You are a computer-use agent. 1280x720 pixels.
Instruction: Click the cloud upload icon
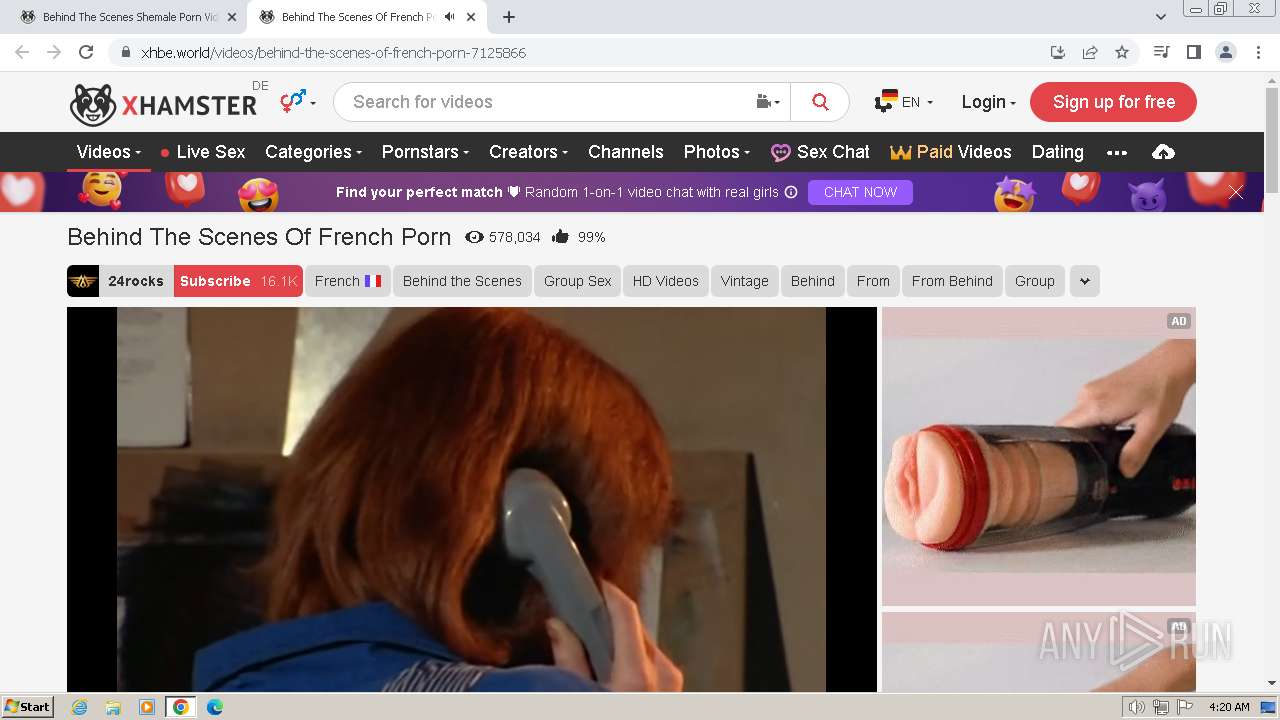1163,152
